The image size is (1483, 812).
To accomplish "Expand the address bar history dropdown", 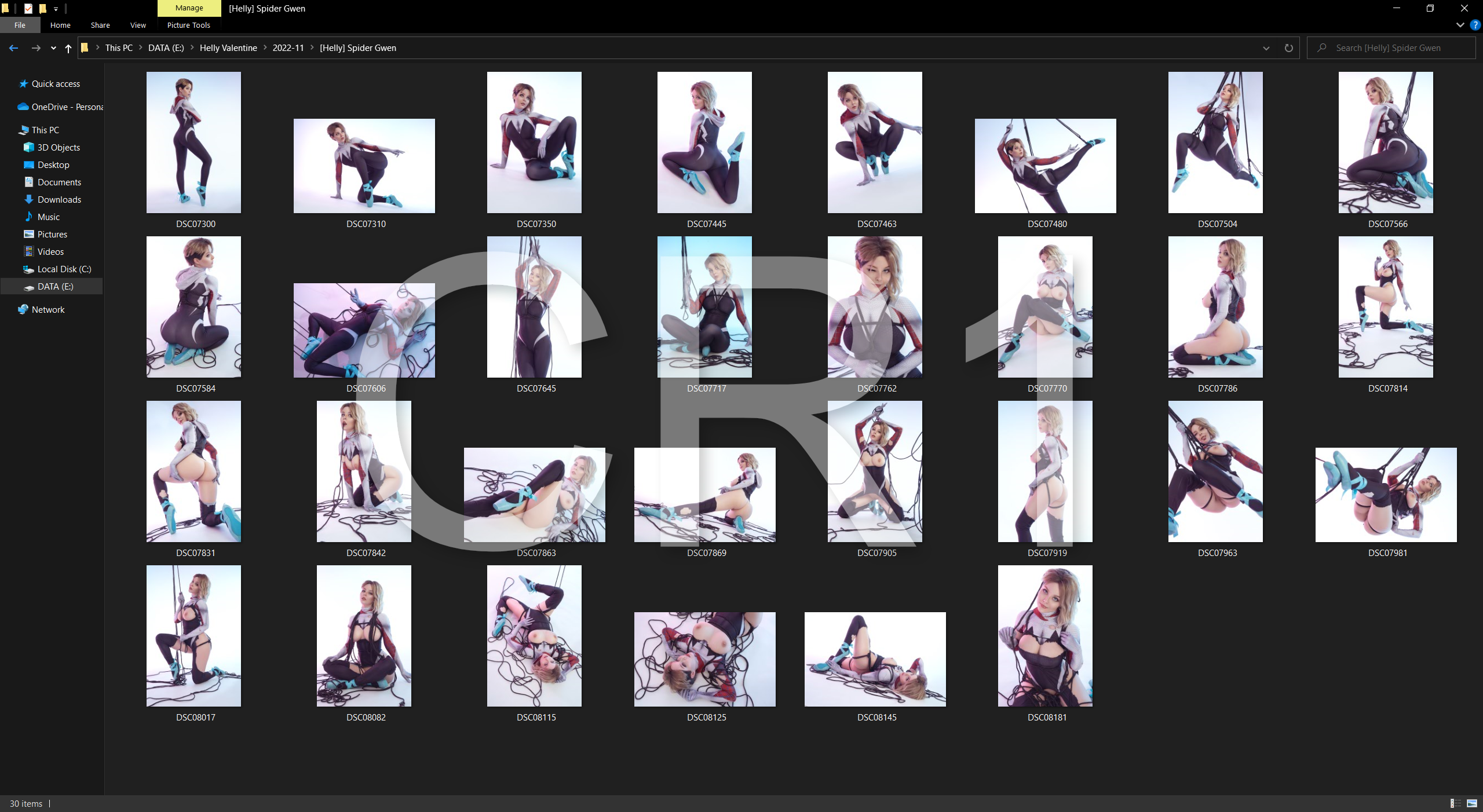I will pos(1266,48).
